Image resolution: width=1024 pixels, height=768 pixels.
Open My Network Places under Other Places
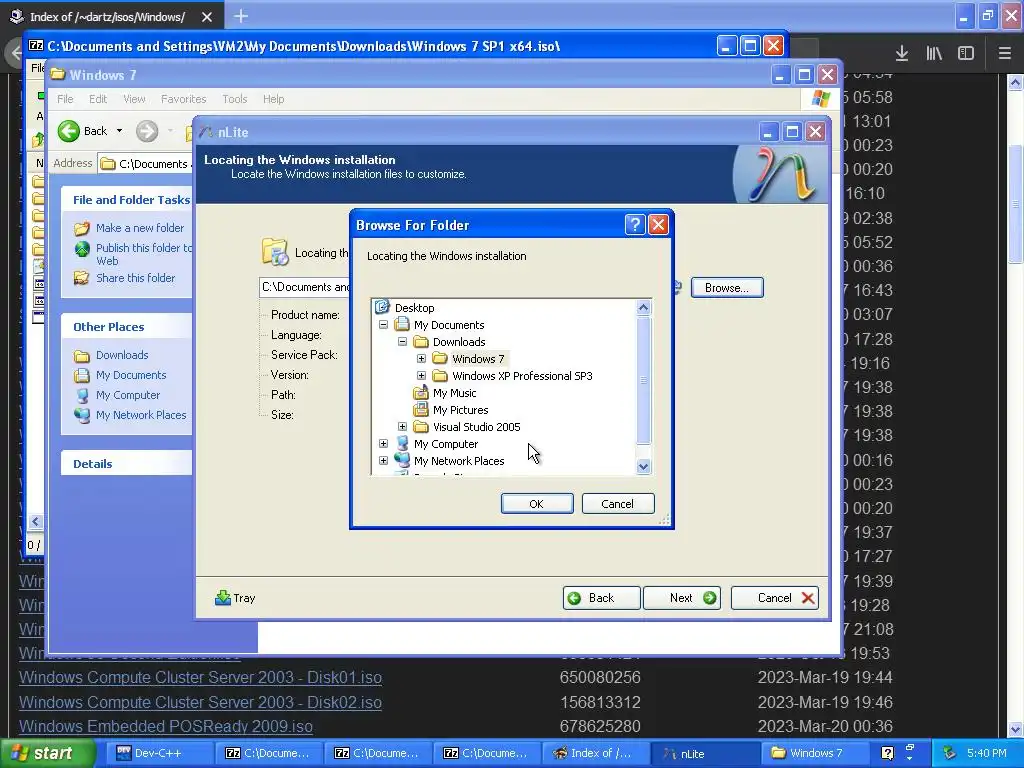click(x=140, y=415)
